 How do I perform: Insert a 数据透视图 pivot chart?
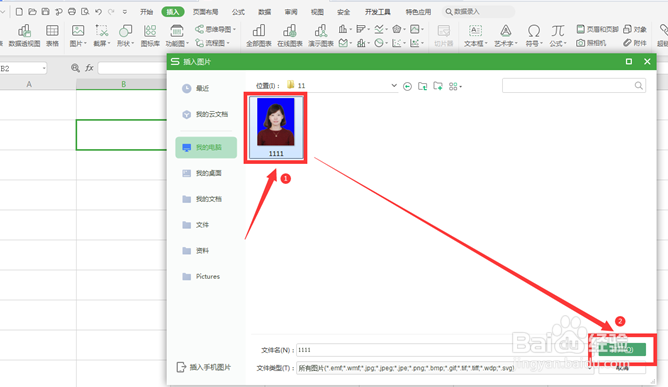[x=24, y=35]
